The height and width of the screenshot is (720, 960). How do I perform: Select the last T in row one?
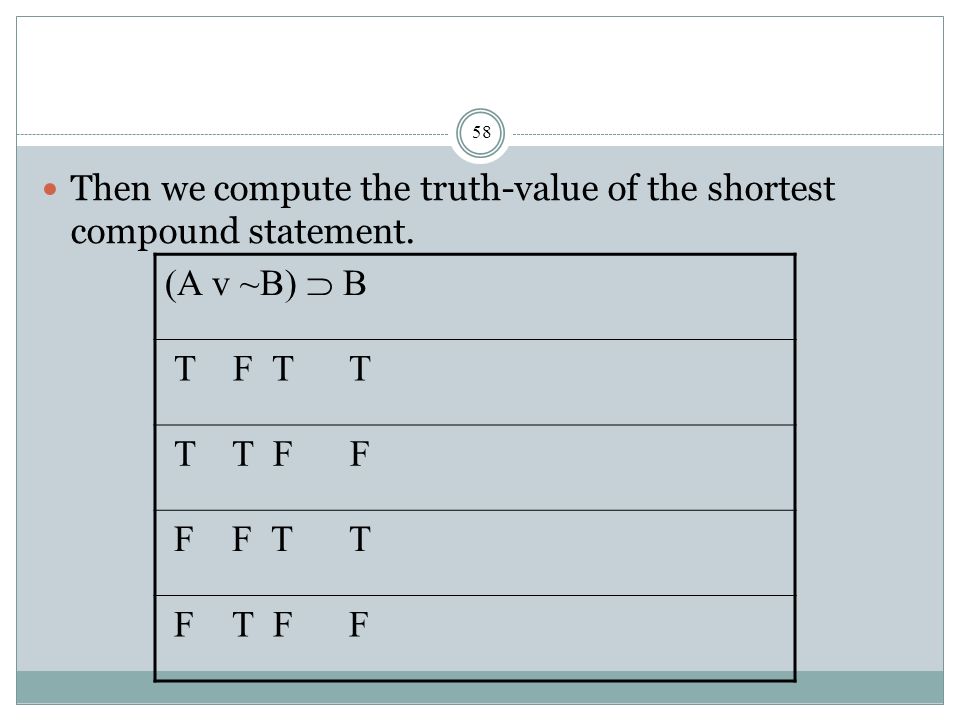[x=360, y=369]
